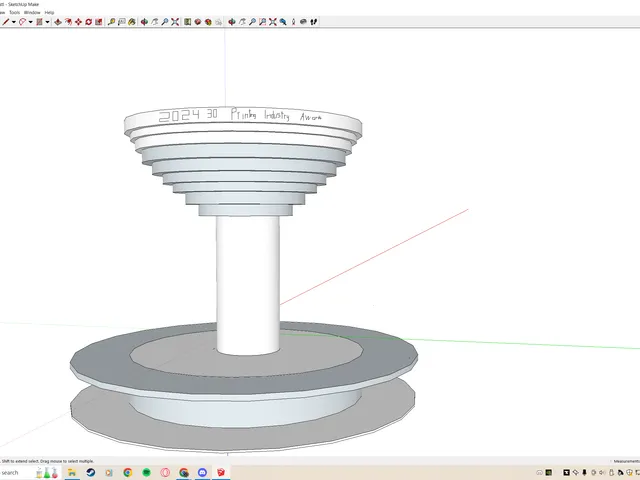Select the Scale tool
The width and height of the screenshot is (640, 480).
click(98, 22)
